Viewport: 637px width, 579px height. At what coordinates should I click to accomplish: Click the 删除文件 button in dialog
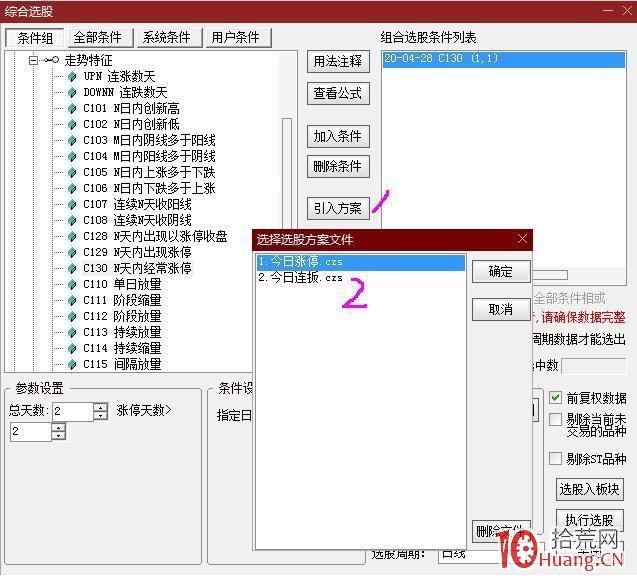pos(501,531)
